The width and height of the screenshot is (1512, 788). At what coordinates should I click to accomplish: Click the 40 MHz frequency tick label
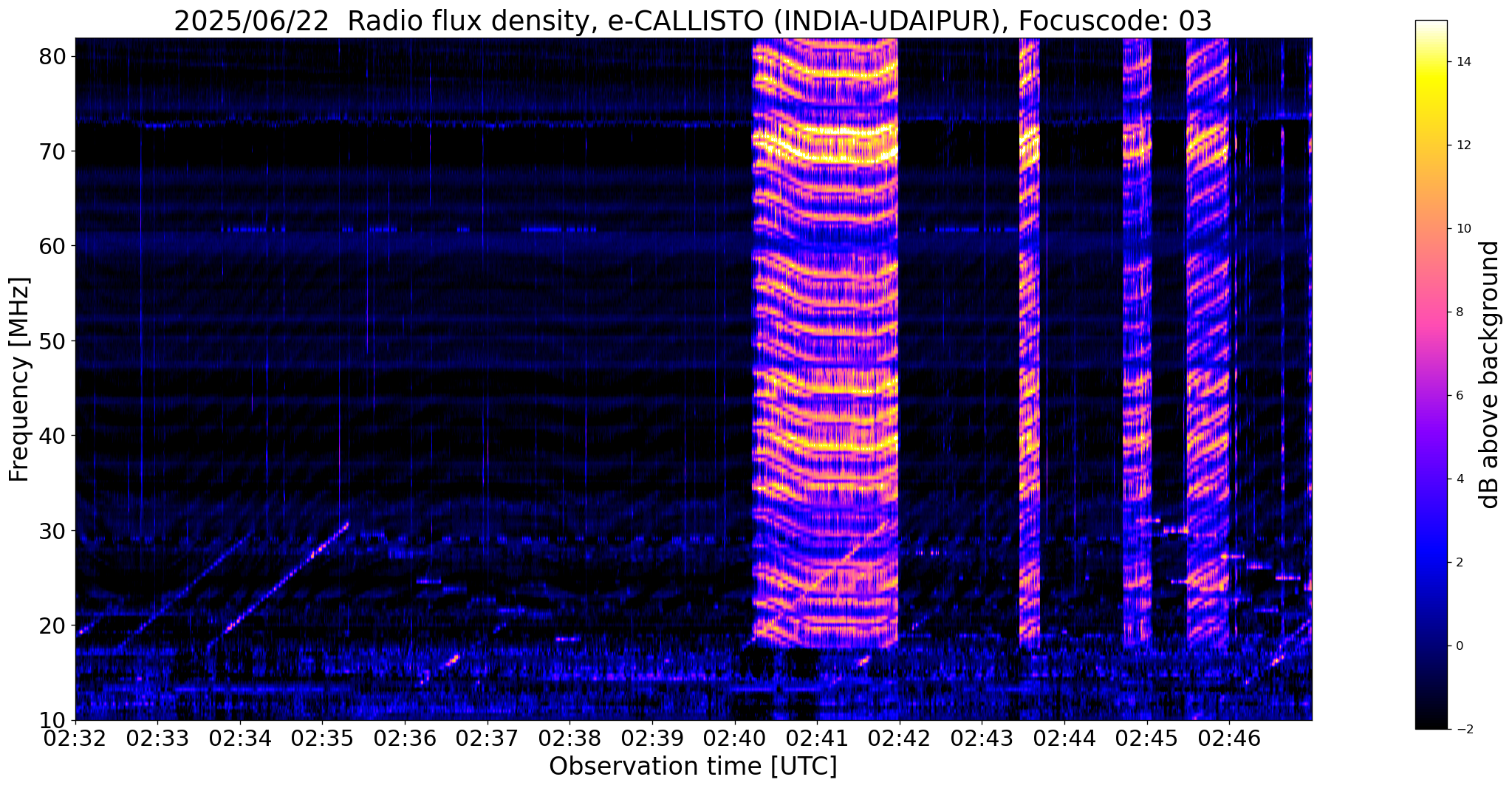click(x=53, y=436)
